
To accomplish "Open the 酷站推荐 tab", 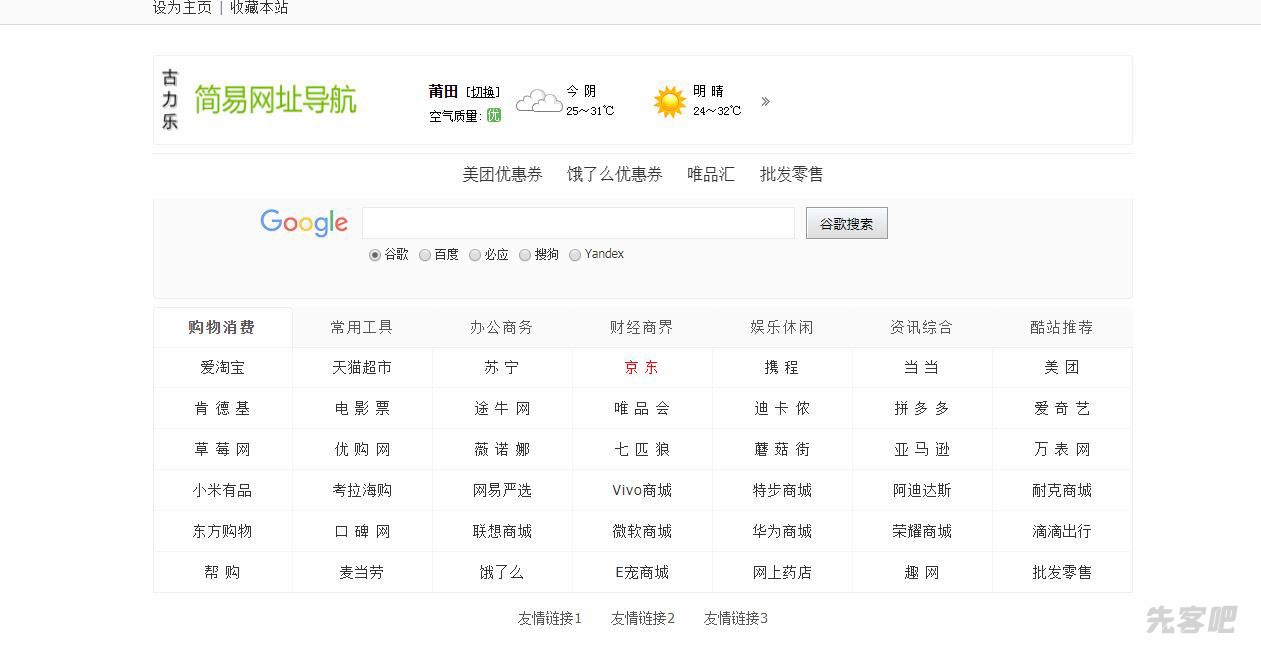I will coord(1062,327).
